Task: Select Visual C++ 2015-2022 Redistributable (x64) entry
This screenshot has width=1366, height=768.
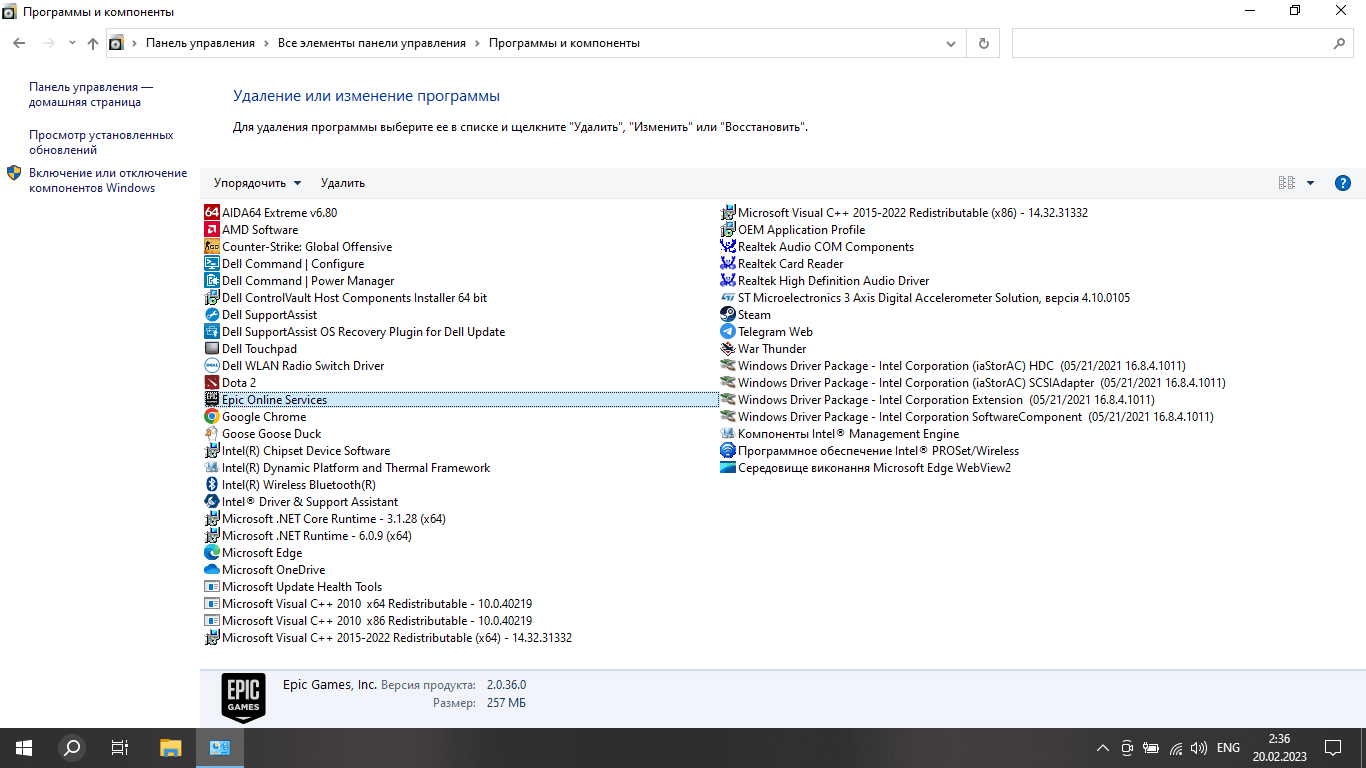Action: click(388, 638)
